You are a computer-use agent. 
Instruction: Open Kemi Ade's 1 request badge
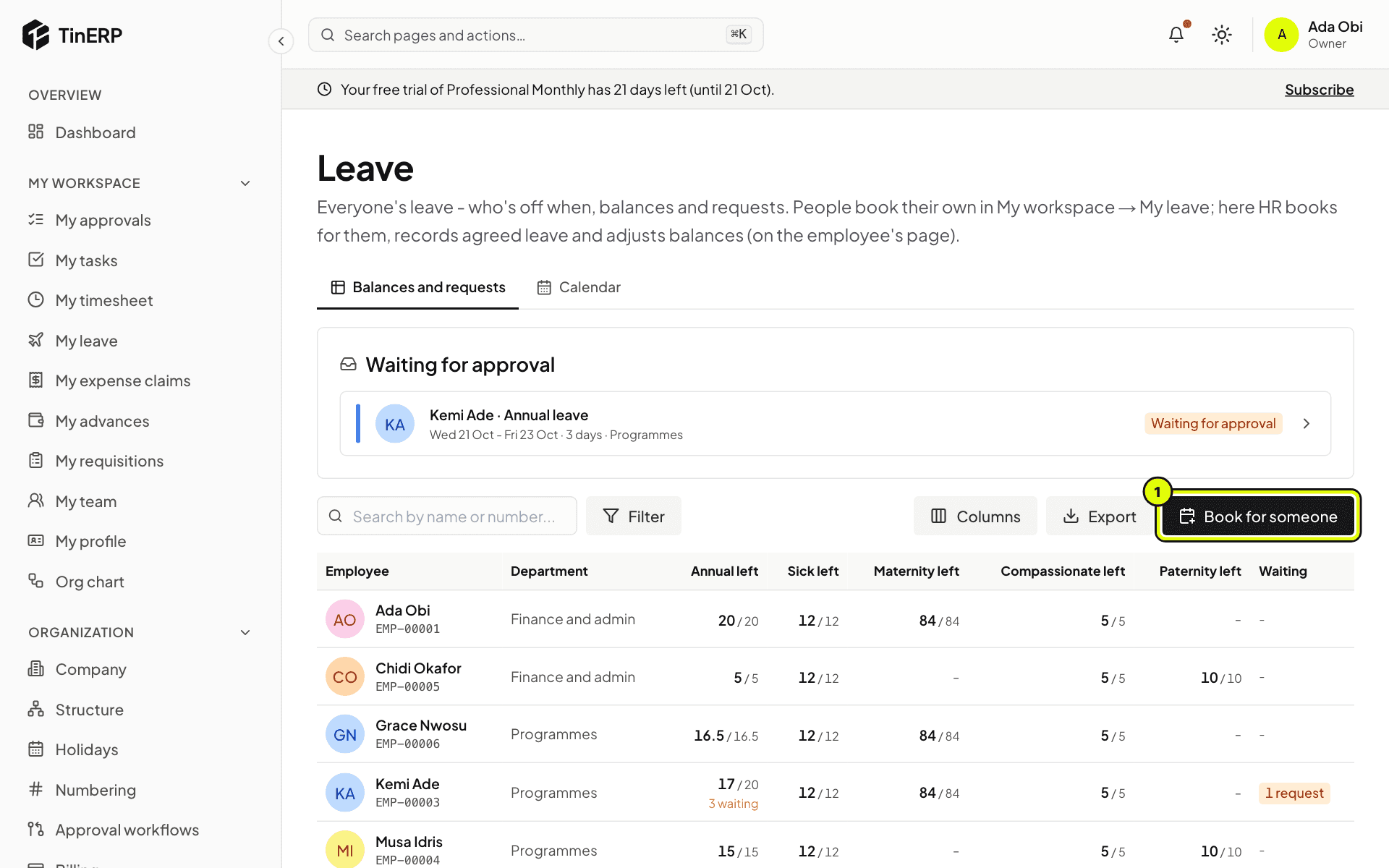[1294, 793]
